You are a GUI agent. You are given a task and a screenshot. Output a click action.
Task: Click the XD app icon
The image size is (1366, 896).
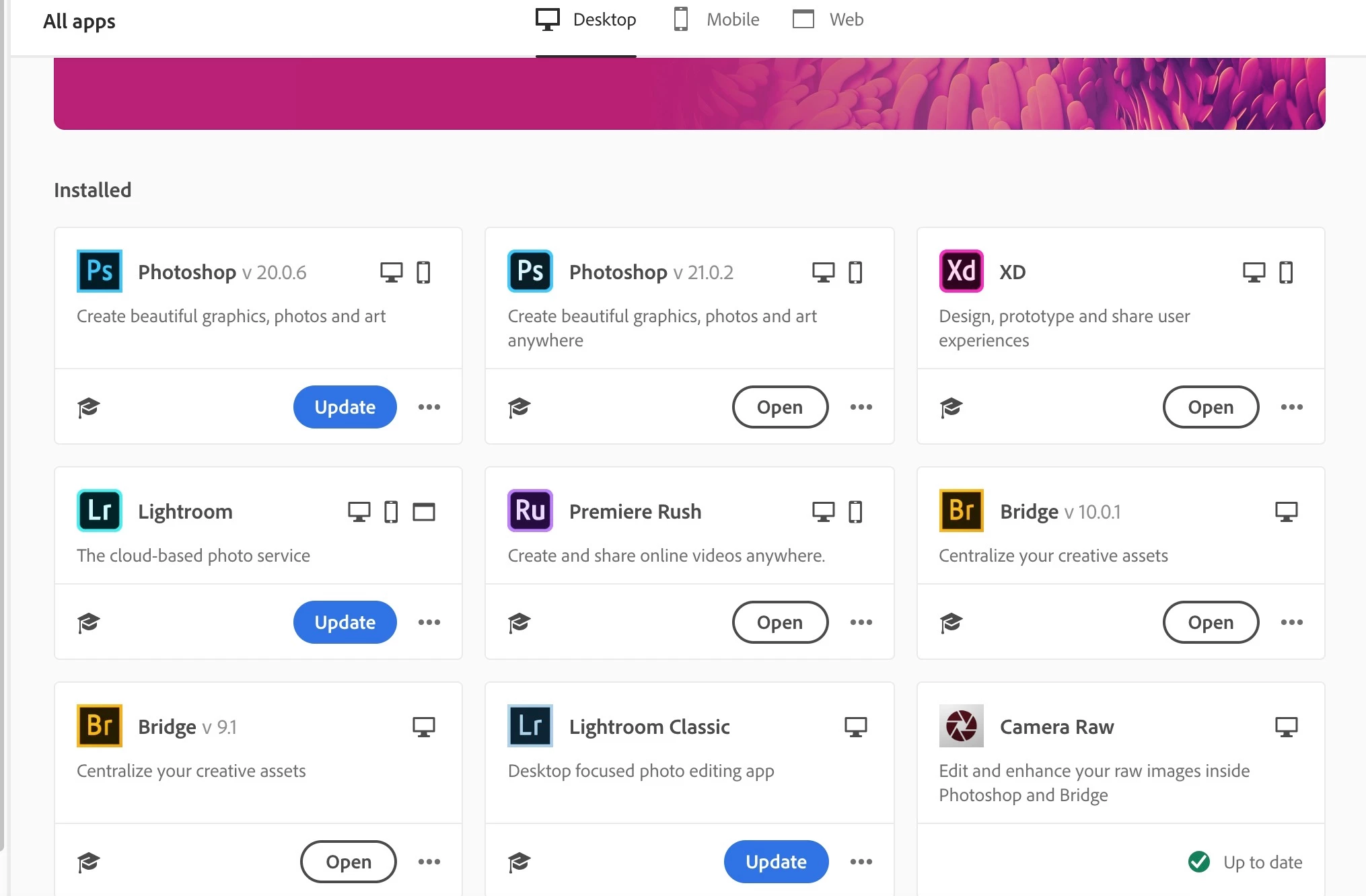[961, 271]
